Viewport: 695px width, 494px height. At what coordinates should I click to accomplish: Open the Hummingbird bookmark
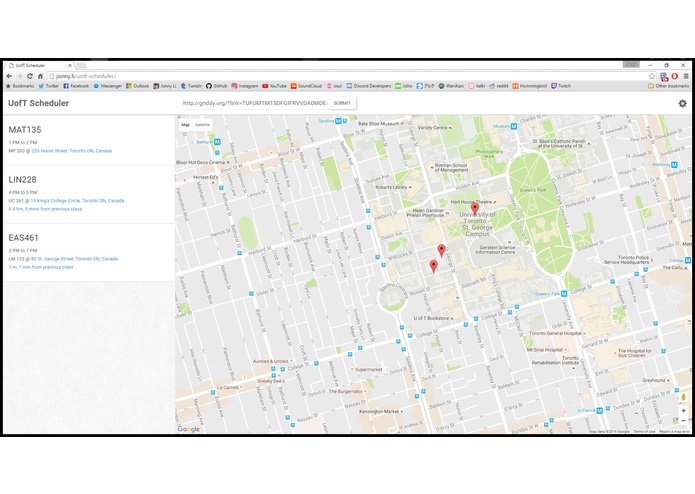tap(530, 86)
